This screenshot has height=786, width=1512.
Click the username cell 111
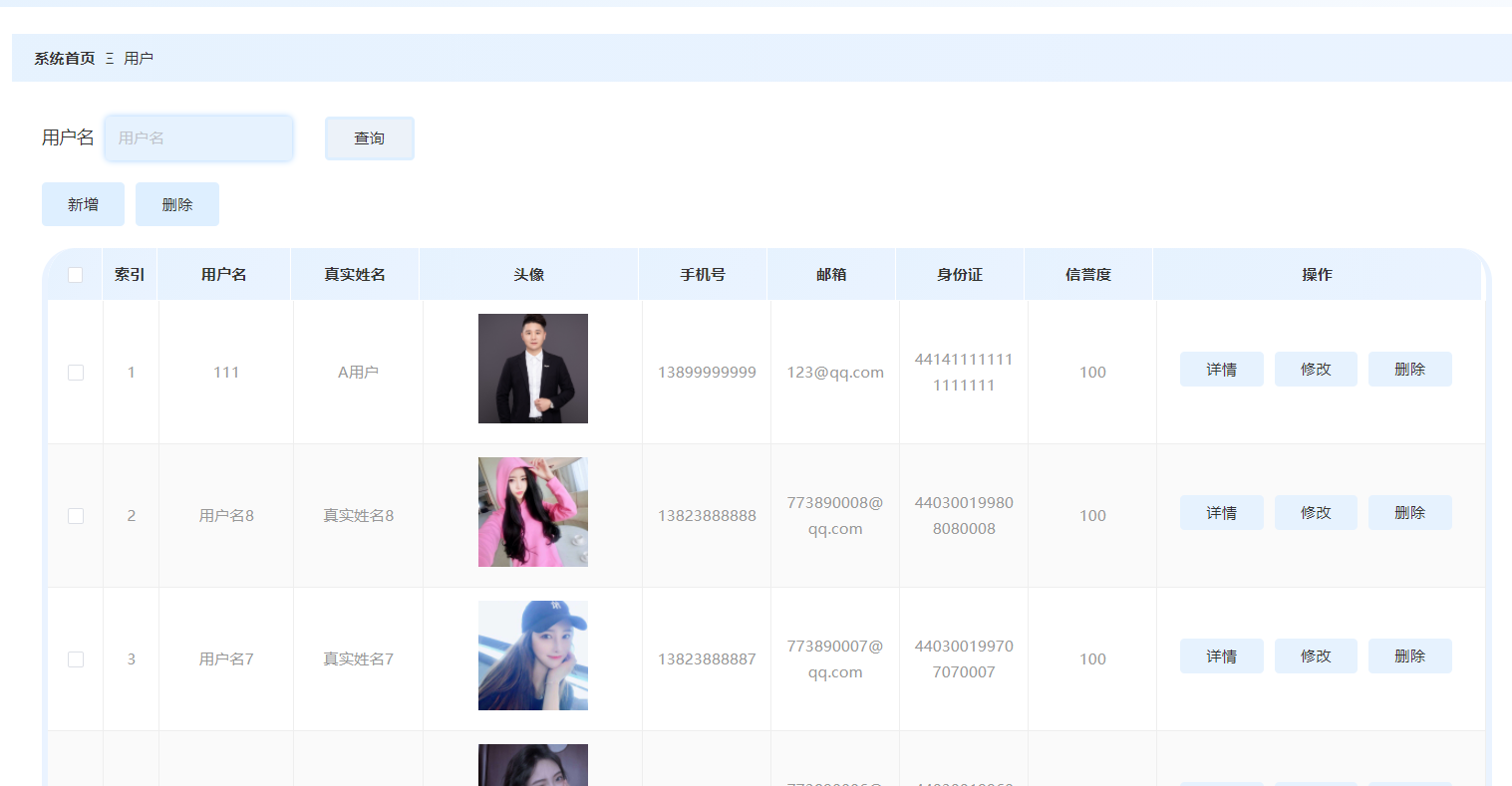(x=226, y=373)
